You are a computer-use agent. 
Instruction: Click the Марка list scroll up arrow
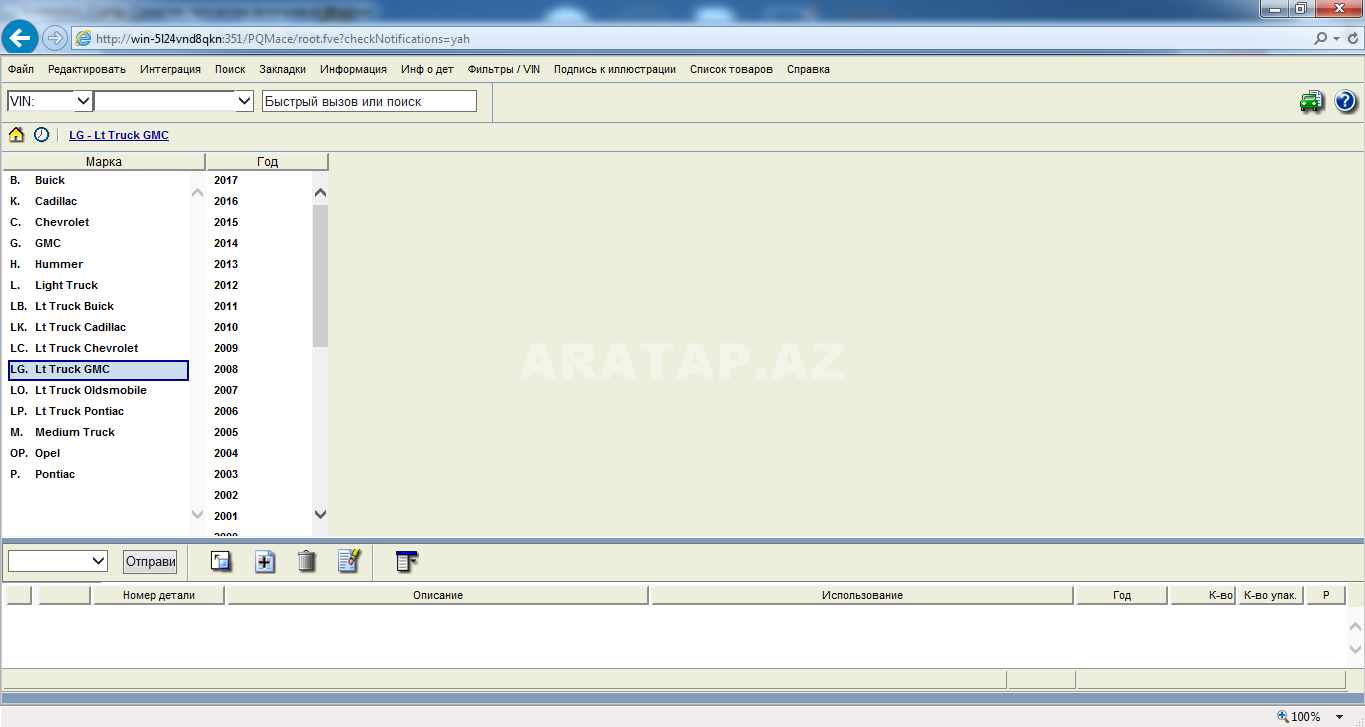click(x=197, y=192)
